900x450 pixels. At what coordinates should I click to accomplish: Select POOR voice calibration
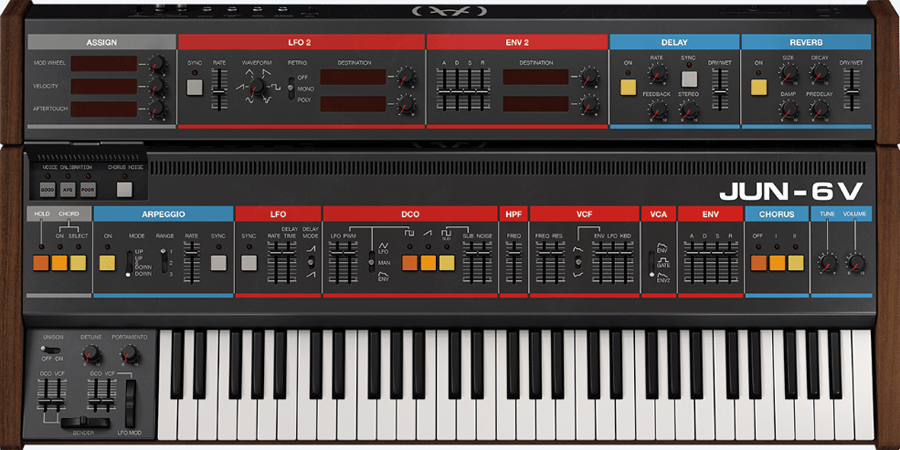(88, 190)
